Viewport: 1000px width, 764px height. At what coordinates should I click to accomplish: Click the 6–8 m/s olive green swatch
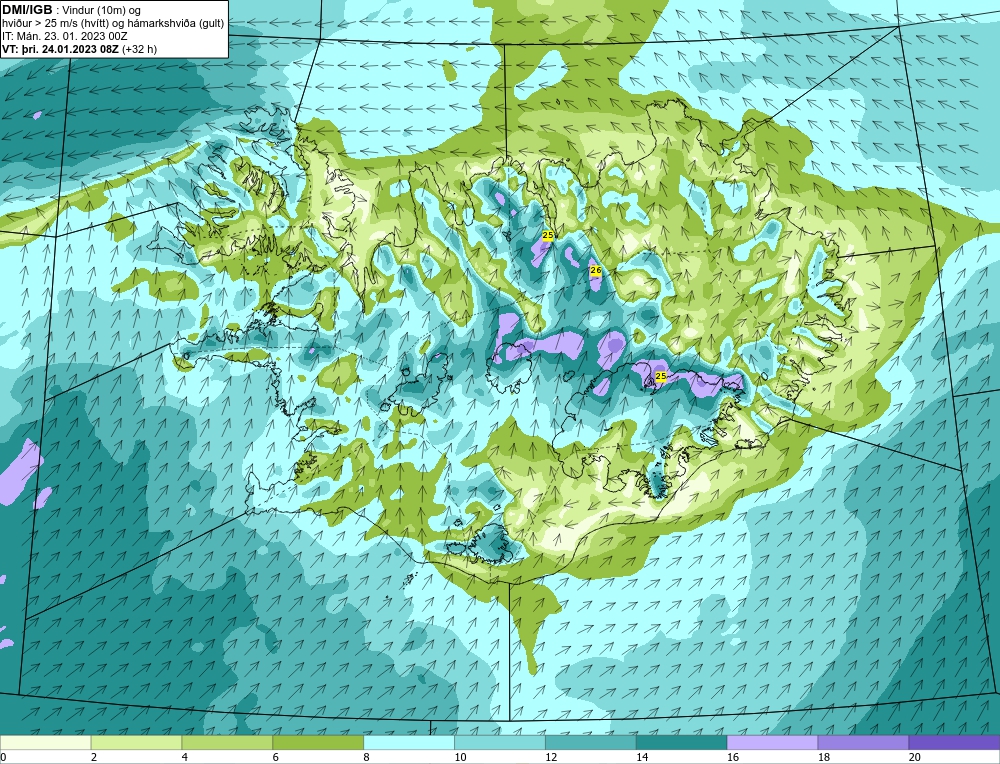318,742
